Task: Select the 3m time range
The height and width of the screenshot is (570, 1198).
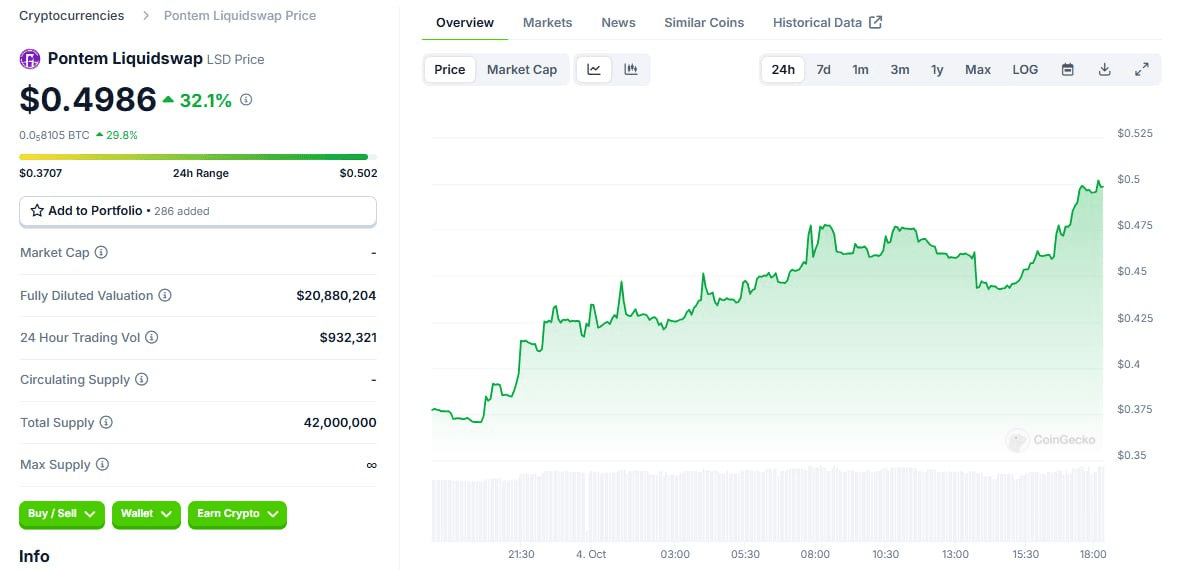Action: click(x=899, y=70)
